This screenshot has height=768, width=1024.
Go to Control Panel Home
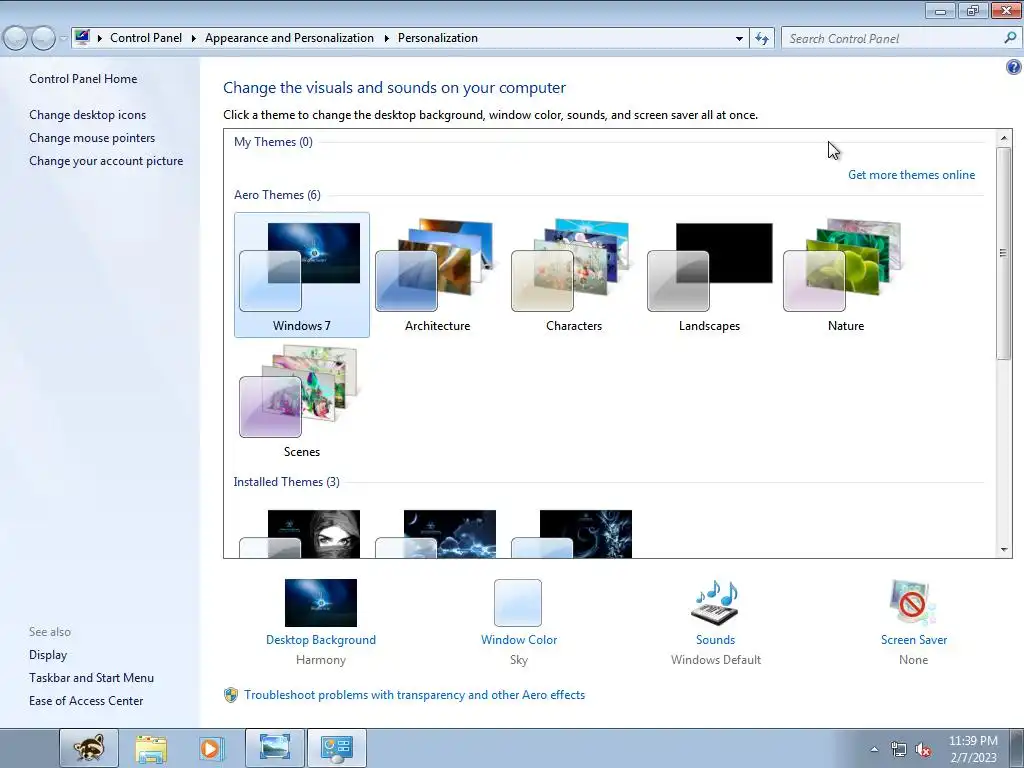83,79
